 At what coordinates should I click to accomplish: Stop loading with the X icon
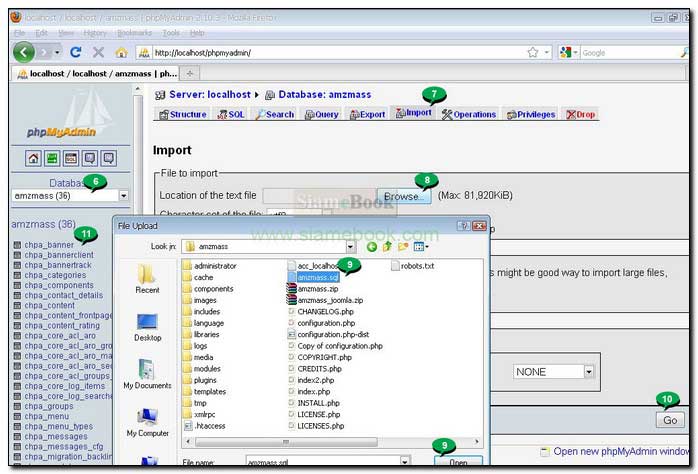coord(98,53)
